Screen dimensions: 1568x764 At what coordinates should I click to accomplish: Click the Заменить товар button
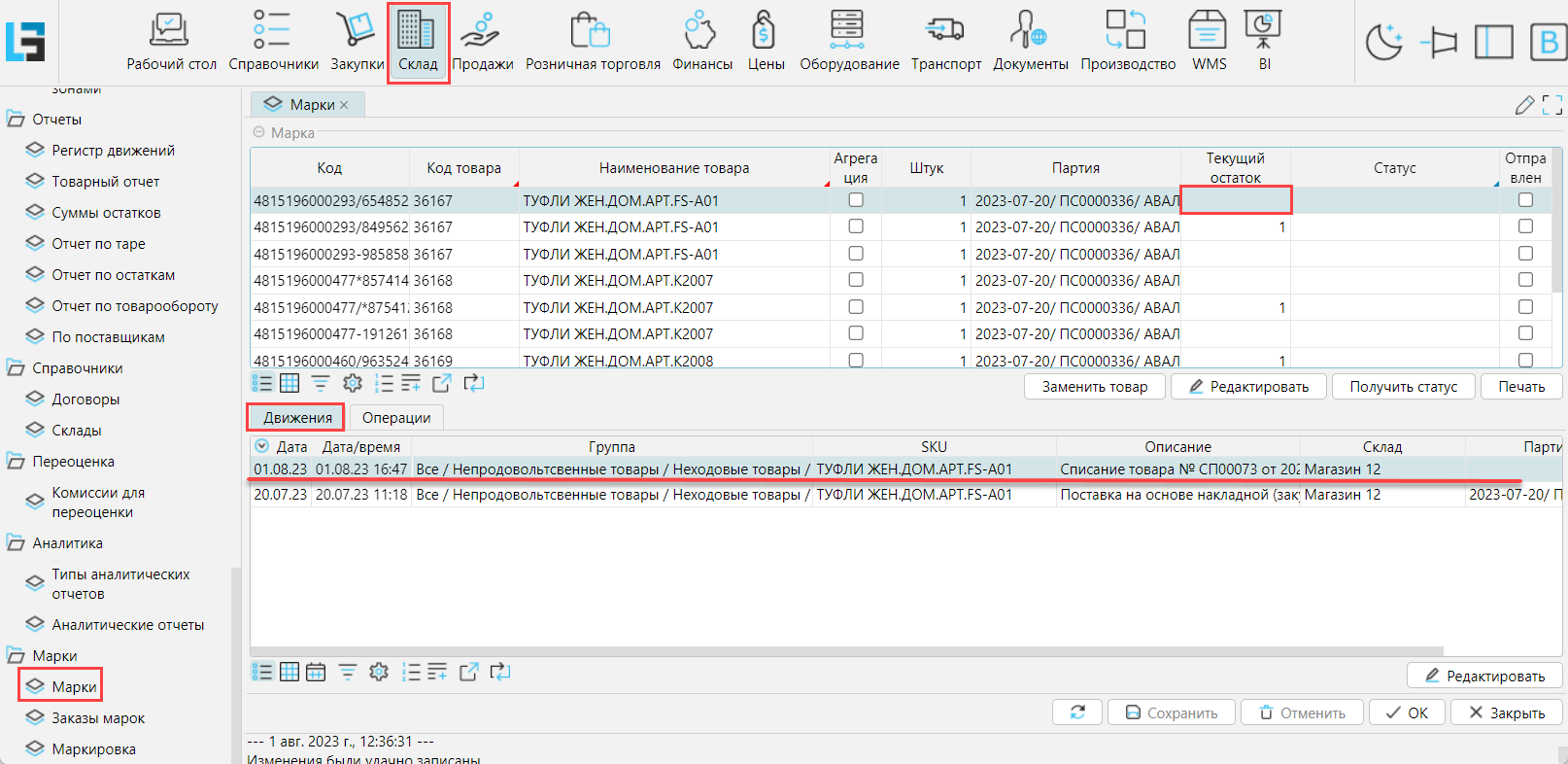(1094, 387)
